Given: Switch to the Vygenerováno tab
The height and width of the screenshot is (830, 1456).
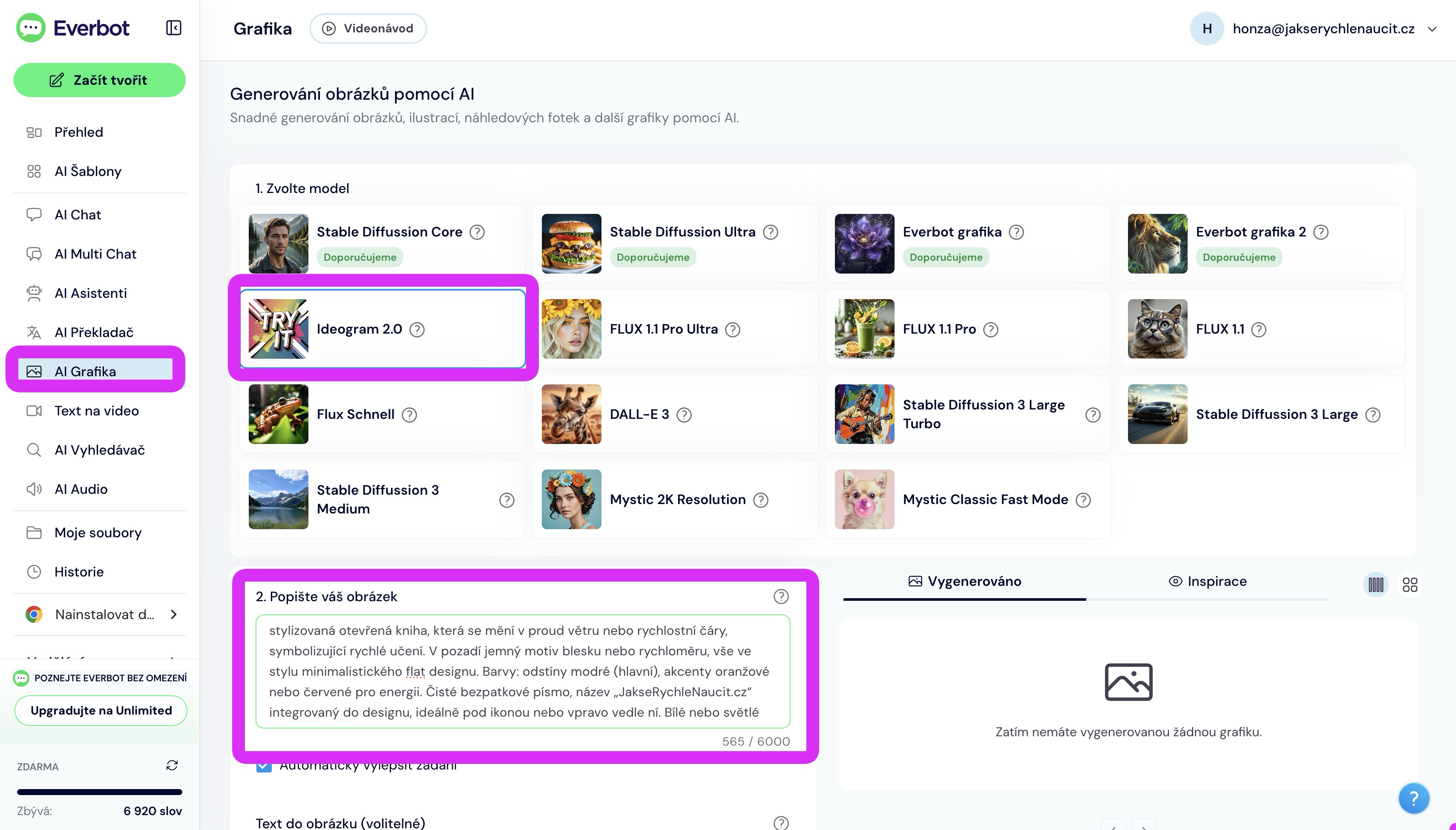Looking at the screenshot, I should click(964, 582).
